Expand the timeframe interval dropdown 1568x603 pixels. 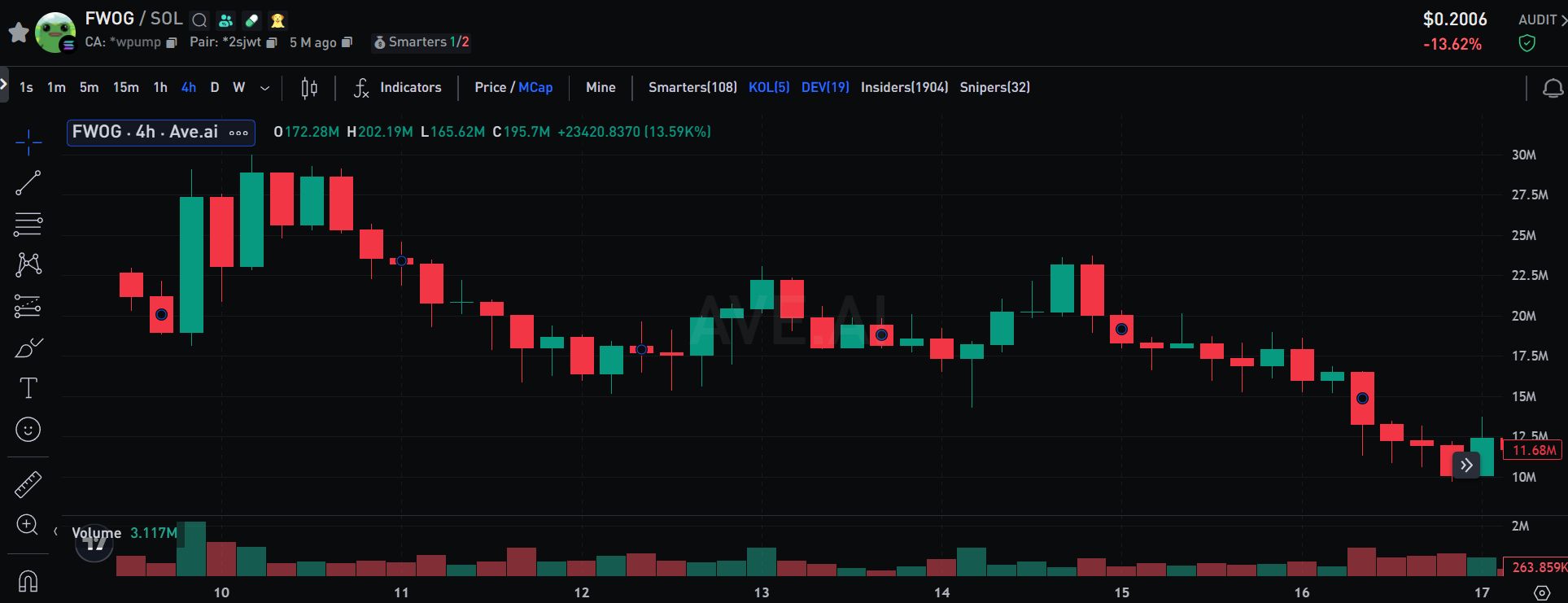click(264, 88)
